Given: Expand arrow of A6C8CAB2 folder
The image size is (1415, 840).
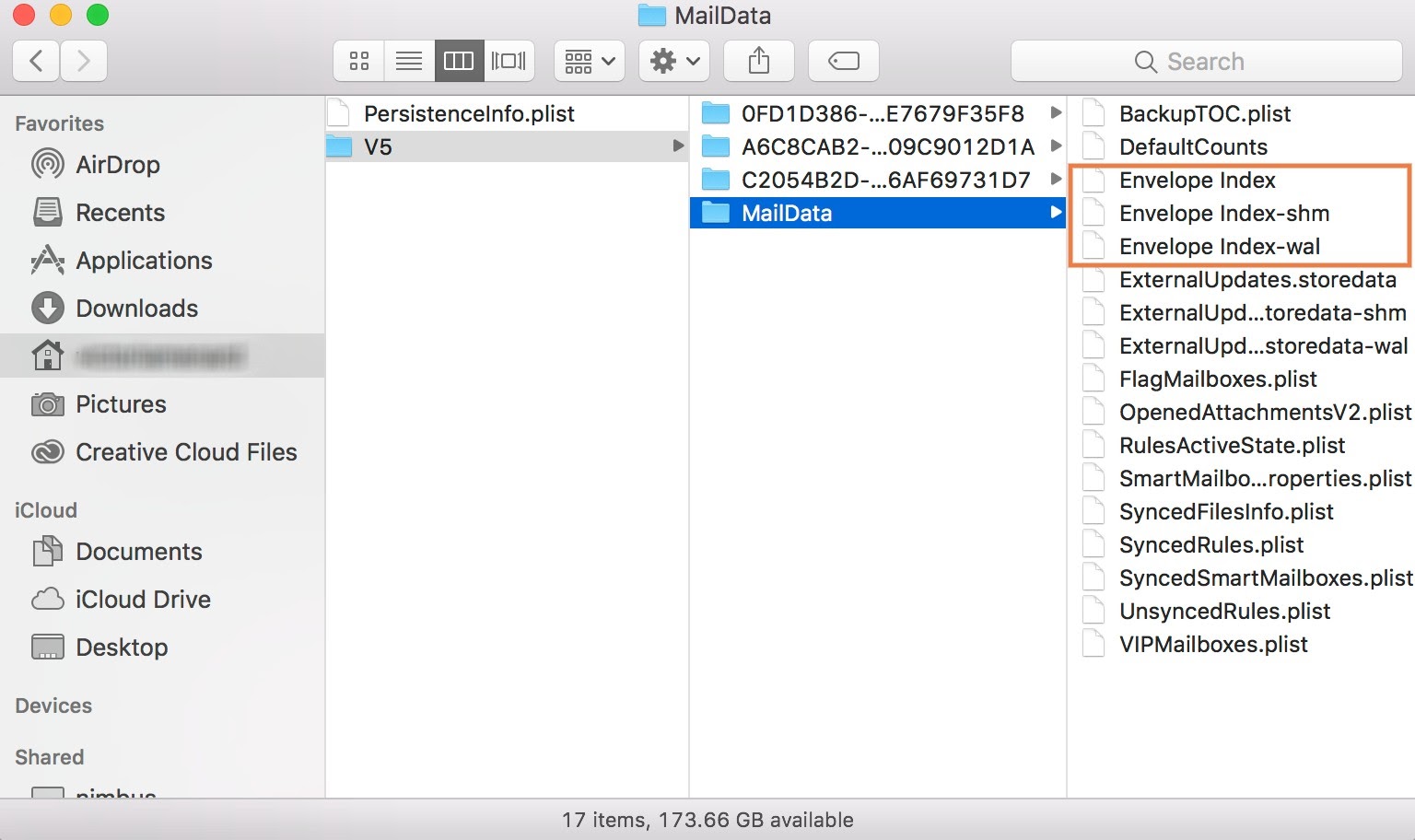Looking at the screenshot, I should coord(1056,146).
